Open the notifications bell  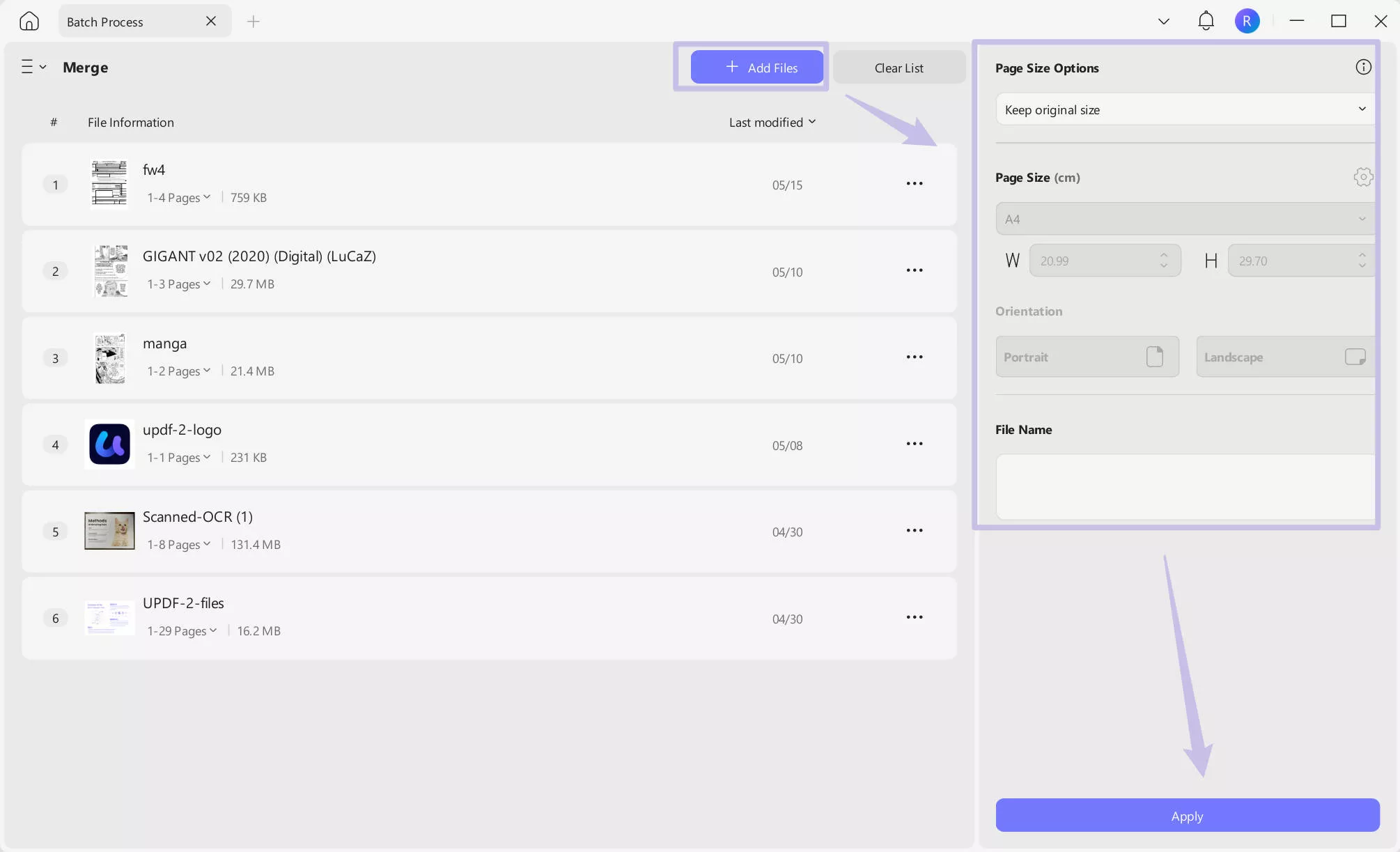click(1206, 21)
